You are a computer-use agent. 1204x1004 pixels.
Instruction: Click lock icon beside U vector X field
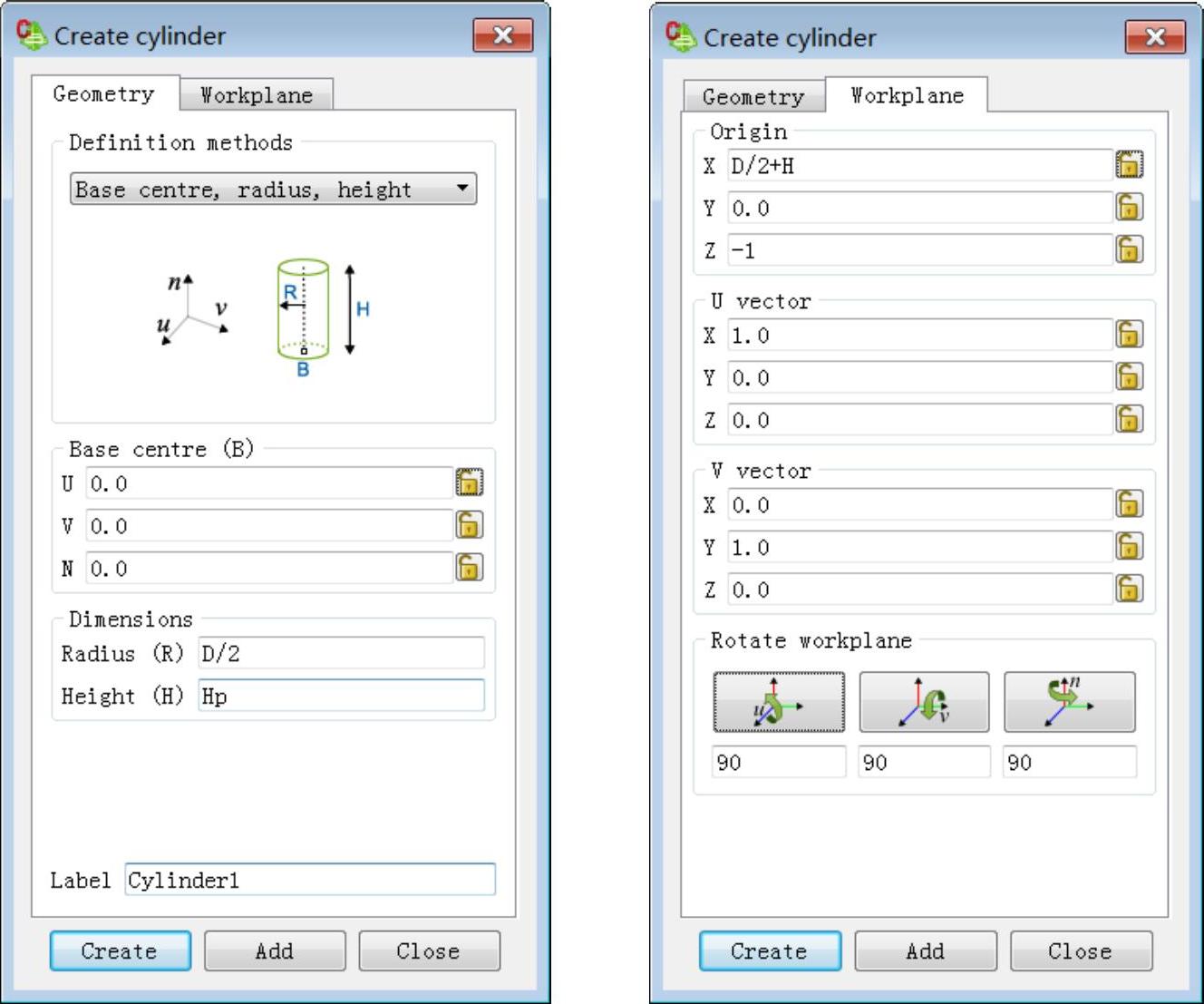1129,335
